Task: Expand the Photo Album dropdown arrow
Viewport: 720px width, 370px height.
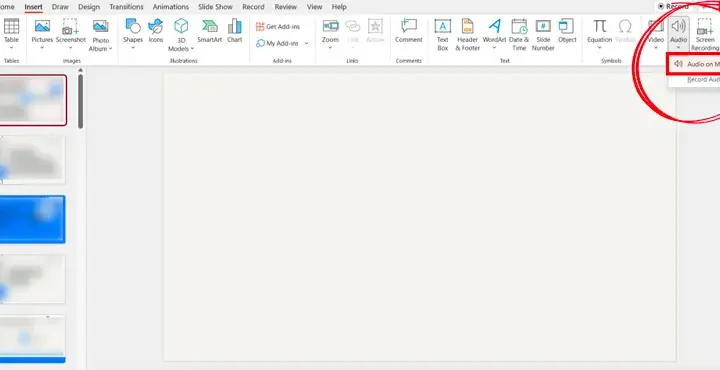Action: [x=111, y=49]
